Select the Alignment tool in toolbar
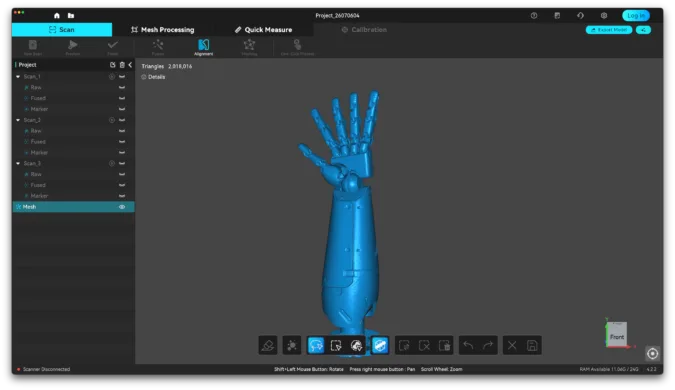Viewport: 675px width, 390px height. 204,47
